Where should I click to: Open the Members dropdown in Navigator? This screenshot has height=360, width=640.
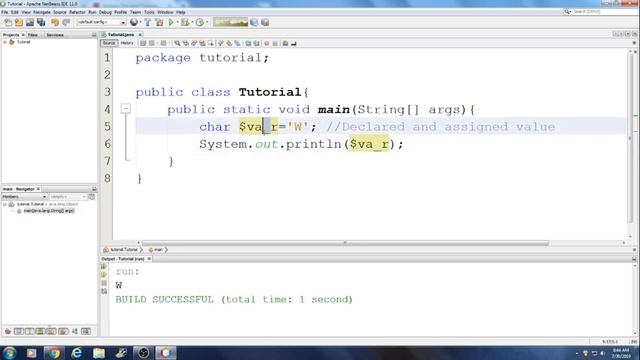point(24,197)
